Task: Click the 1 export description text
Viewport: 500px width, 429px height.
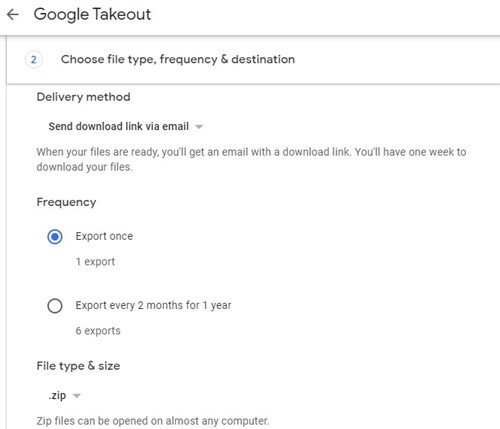Action: (95, 262)
